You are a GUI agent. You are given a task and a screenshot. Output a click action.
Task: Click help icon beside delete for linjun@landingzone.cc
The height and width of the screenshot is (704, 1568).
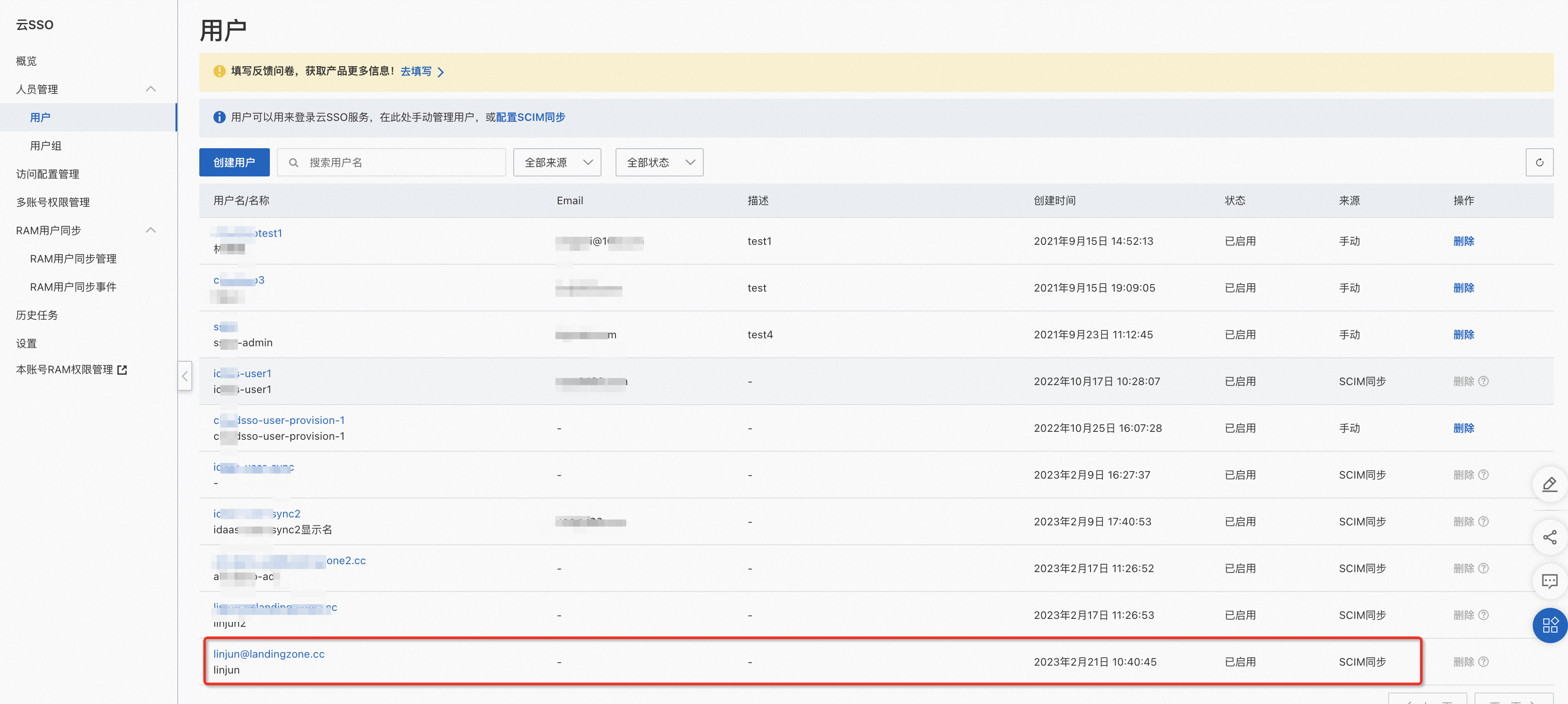1483,661
